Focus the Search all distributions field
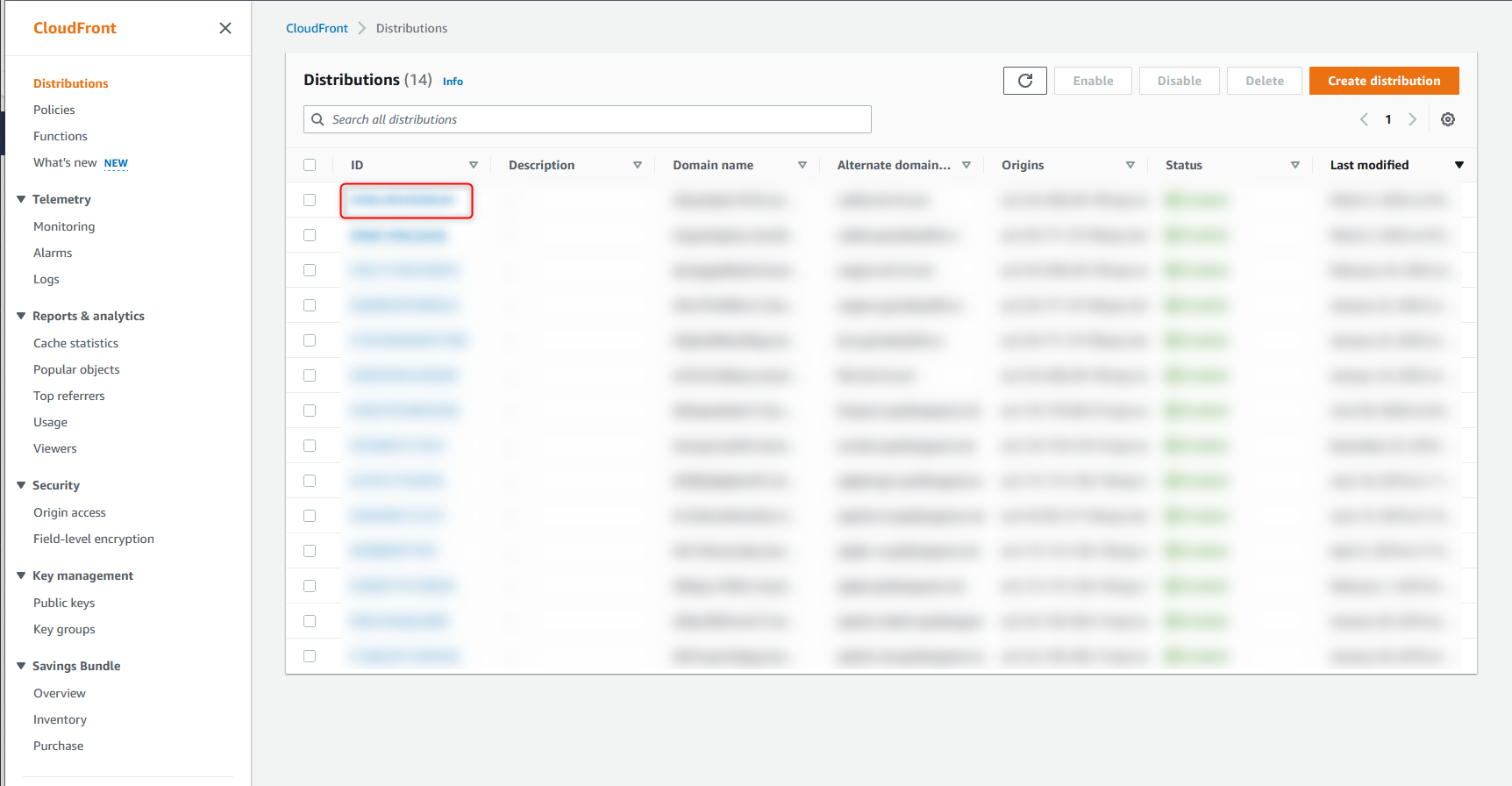Viewport: 1512px width, 786px height. pyautogui.click(x=588, y=119)
